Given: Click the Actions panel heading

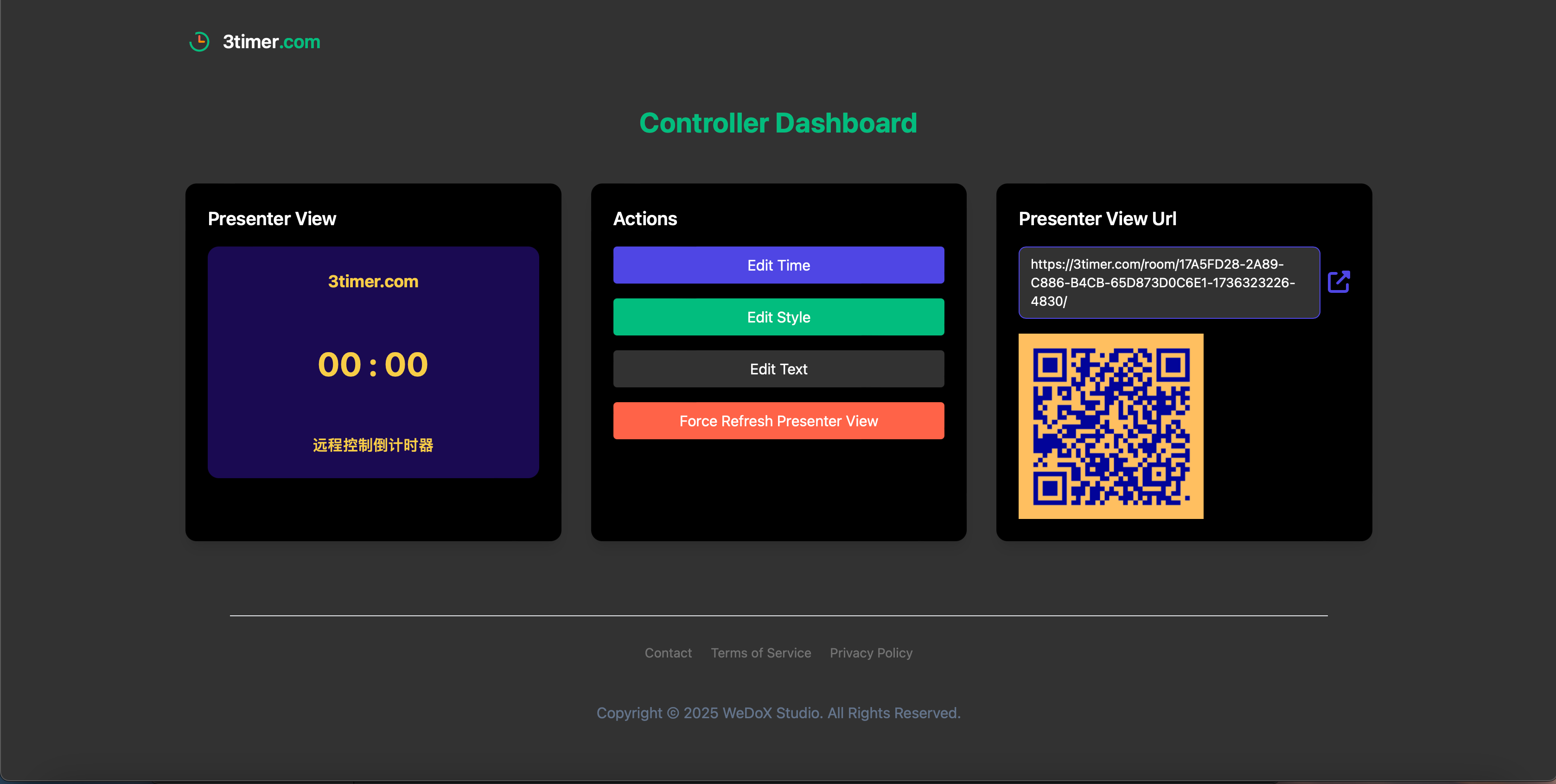Looking at the screenshot, I should tap(645, 219).
